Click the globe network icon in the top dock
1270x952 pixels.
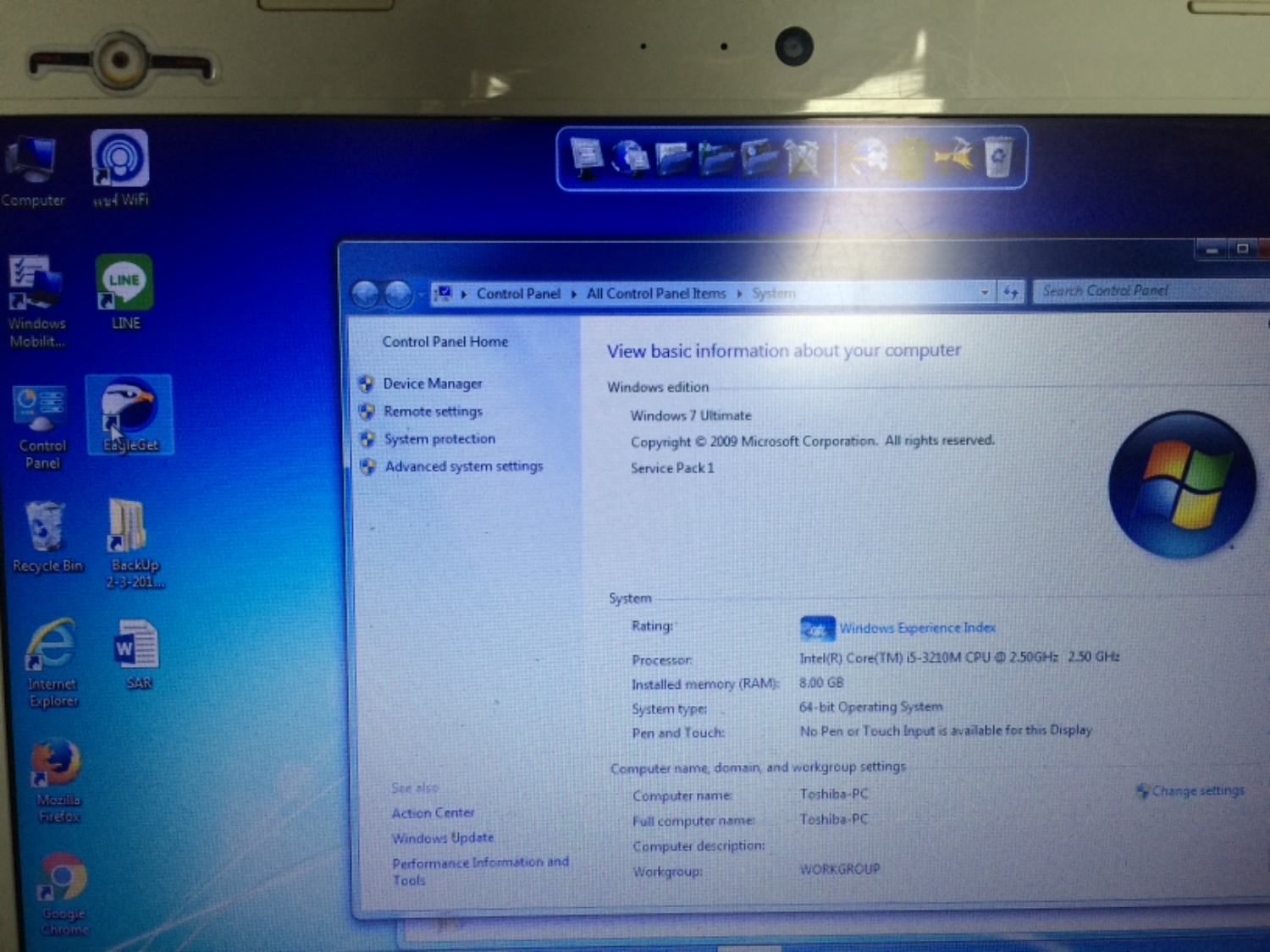tap(629, 158)
